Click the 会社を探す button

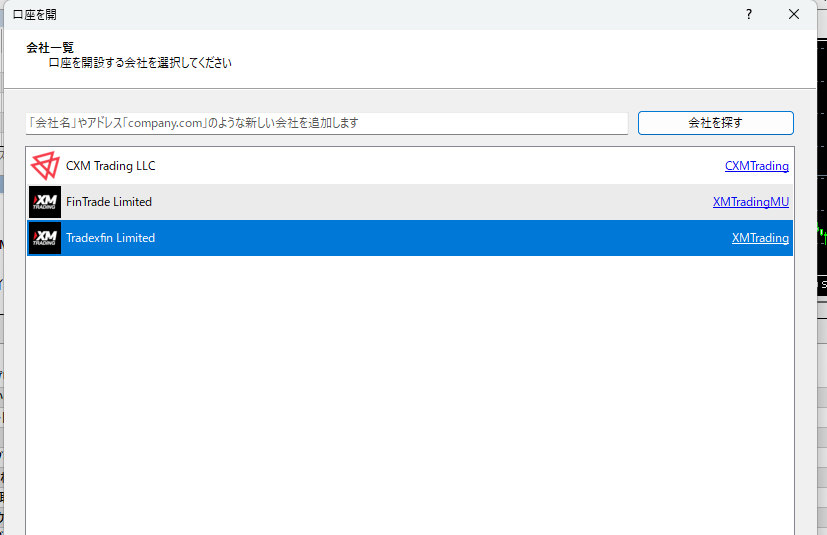point(716,123)
